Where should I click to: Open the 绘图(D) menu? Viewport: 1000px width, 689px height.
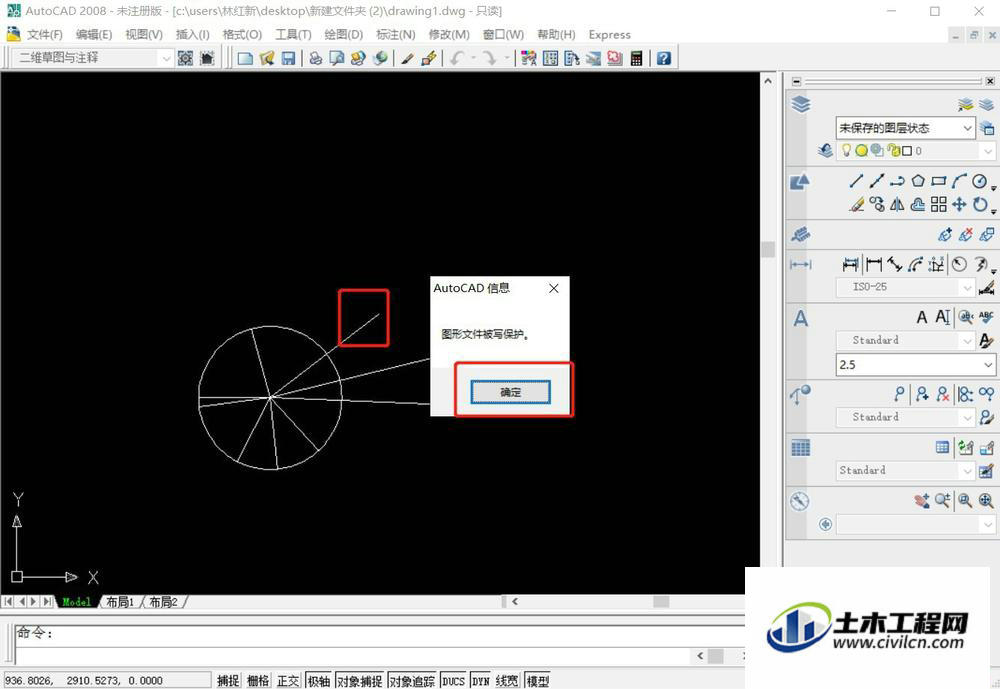click(x=343, y=34)
